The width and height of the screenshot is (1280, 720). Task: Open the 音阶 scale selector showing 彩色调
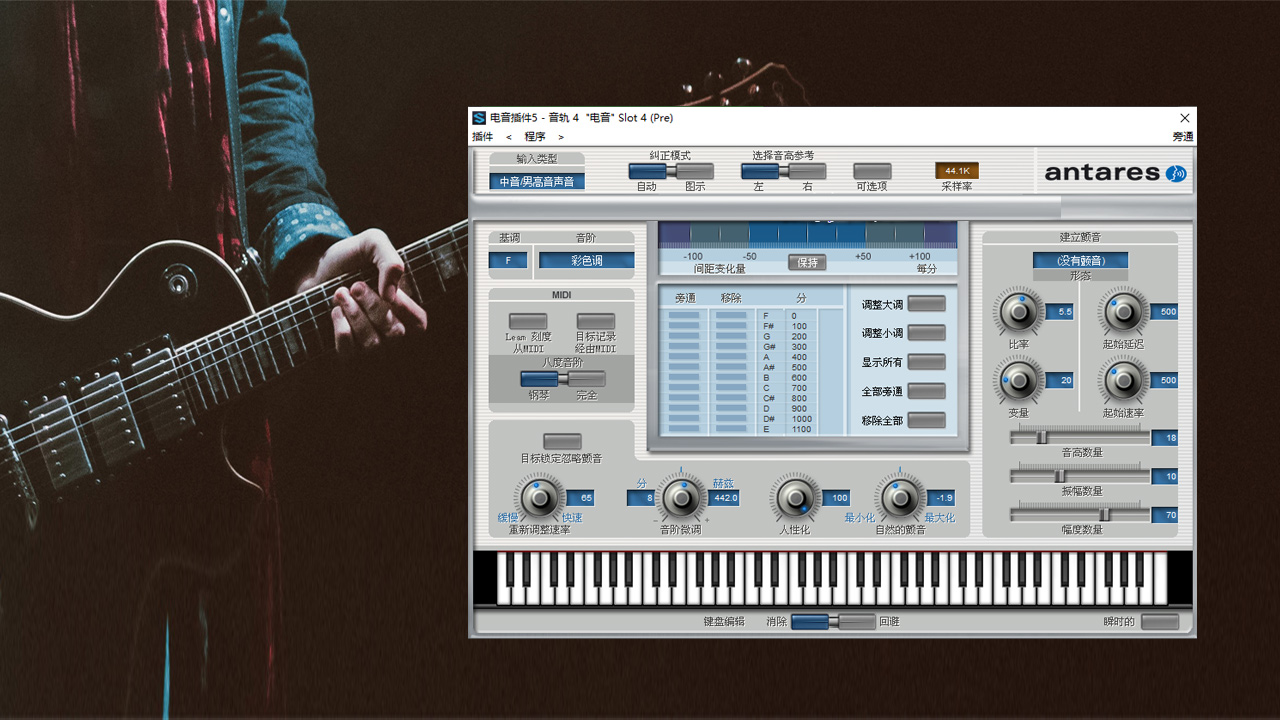[x=586, y=260]
